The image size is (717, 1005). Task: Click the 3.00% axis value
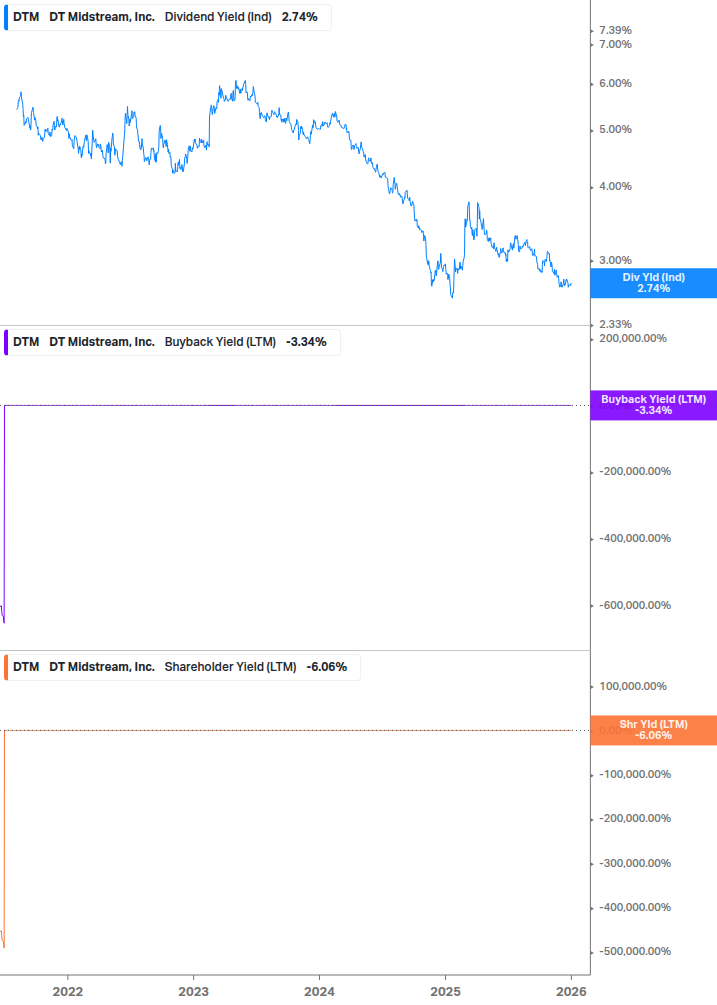(615, 260)
